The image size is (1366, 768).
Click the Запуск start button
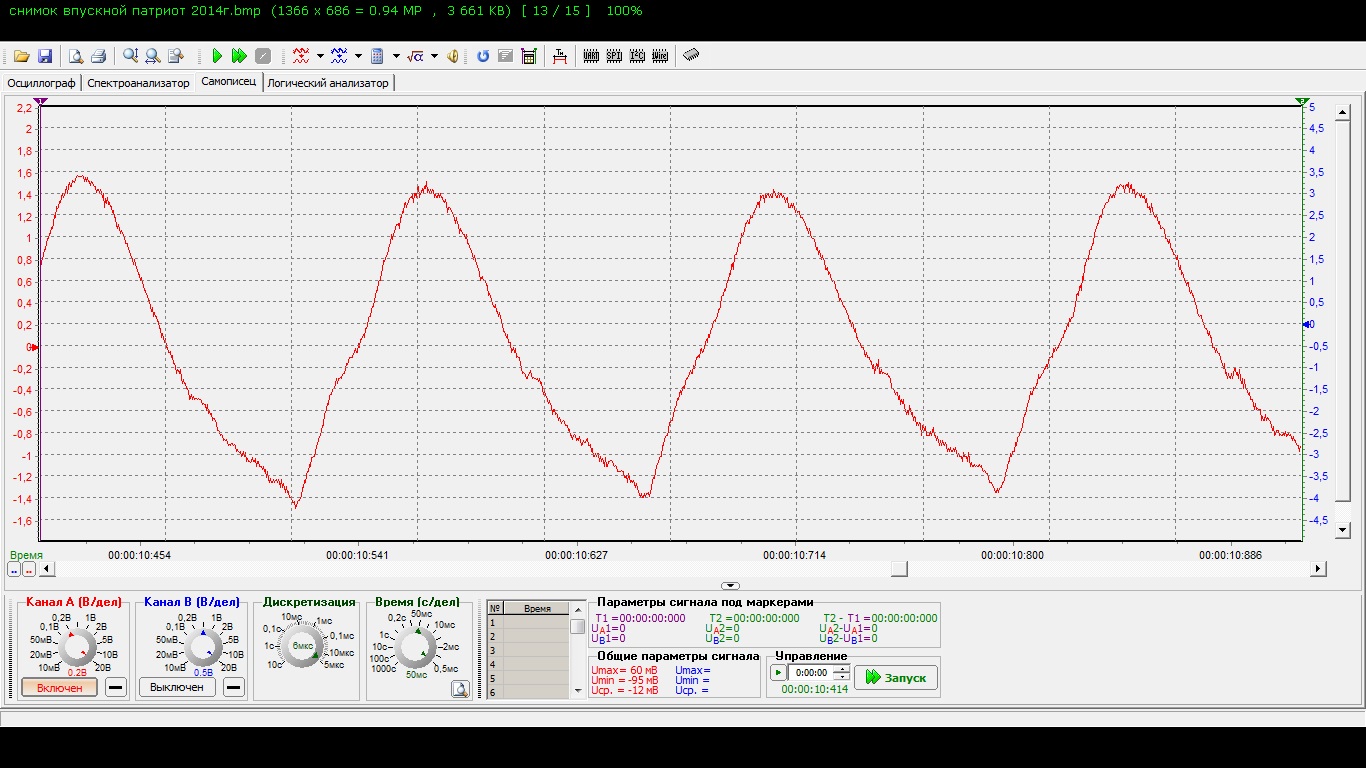(896, 677)
